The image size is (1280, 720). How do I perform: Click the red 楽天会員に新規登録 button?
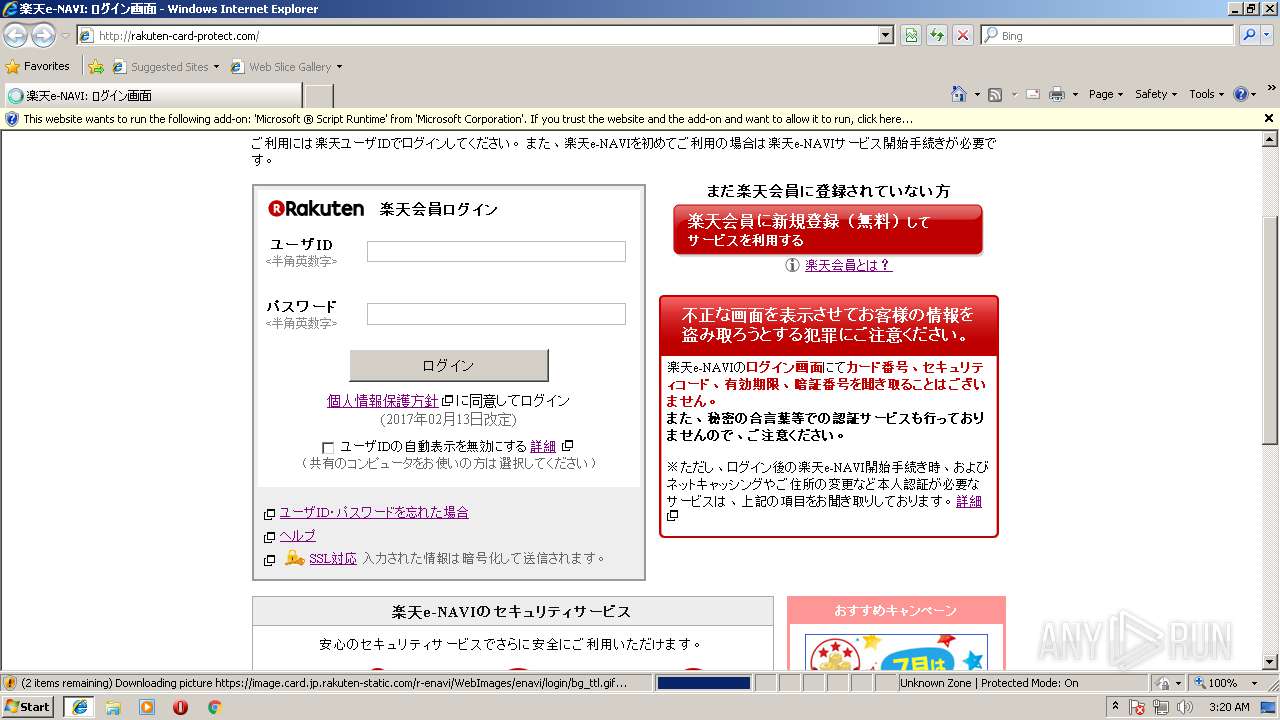tap(828, 231)
